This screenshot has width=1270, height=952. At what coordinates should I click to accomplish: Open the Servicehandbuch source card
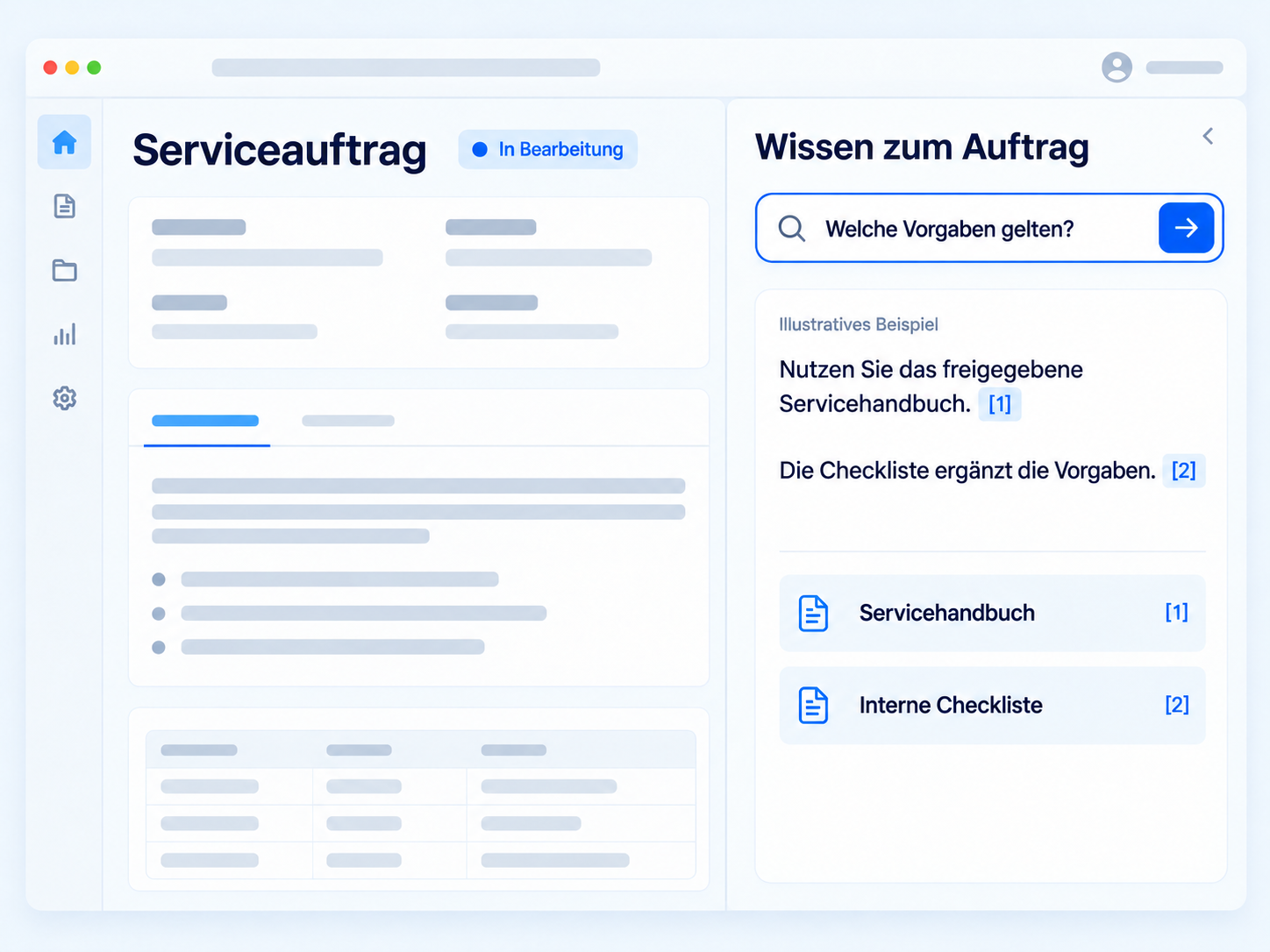[992, 613]
